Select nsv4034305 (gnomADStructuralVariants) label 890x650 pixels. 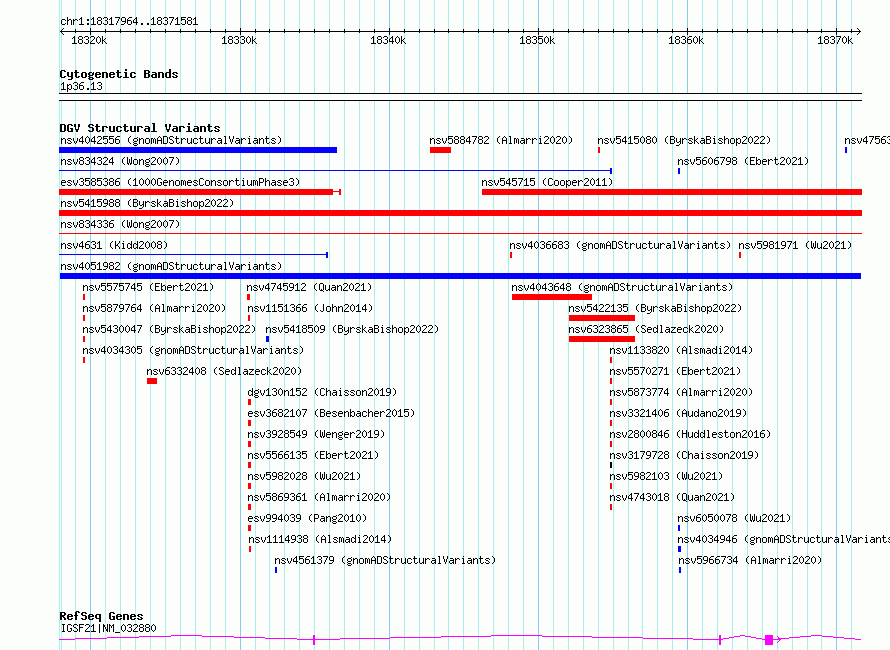click(193, 350)
